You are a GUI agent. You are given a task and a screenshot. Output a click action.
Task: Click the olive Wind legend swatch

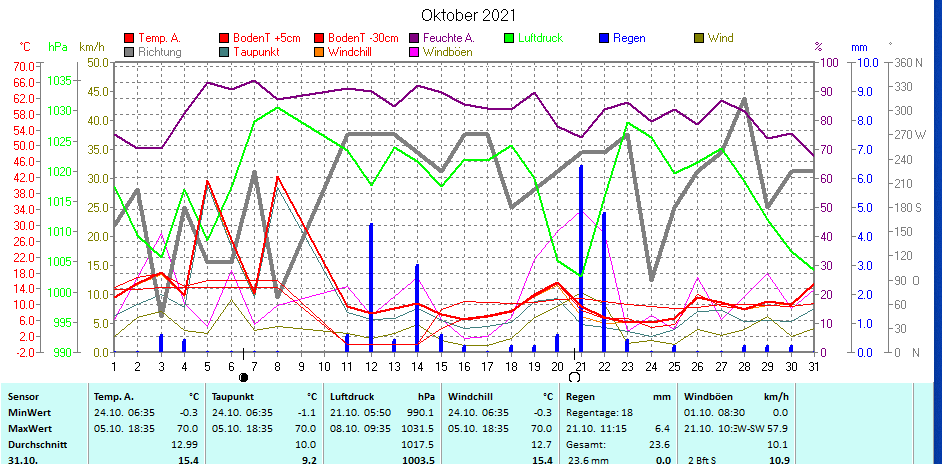click(699, 38)
